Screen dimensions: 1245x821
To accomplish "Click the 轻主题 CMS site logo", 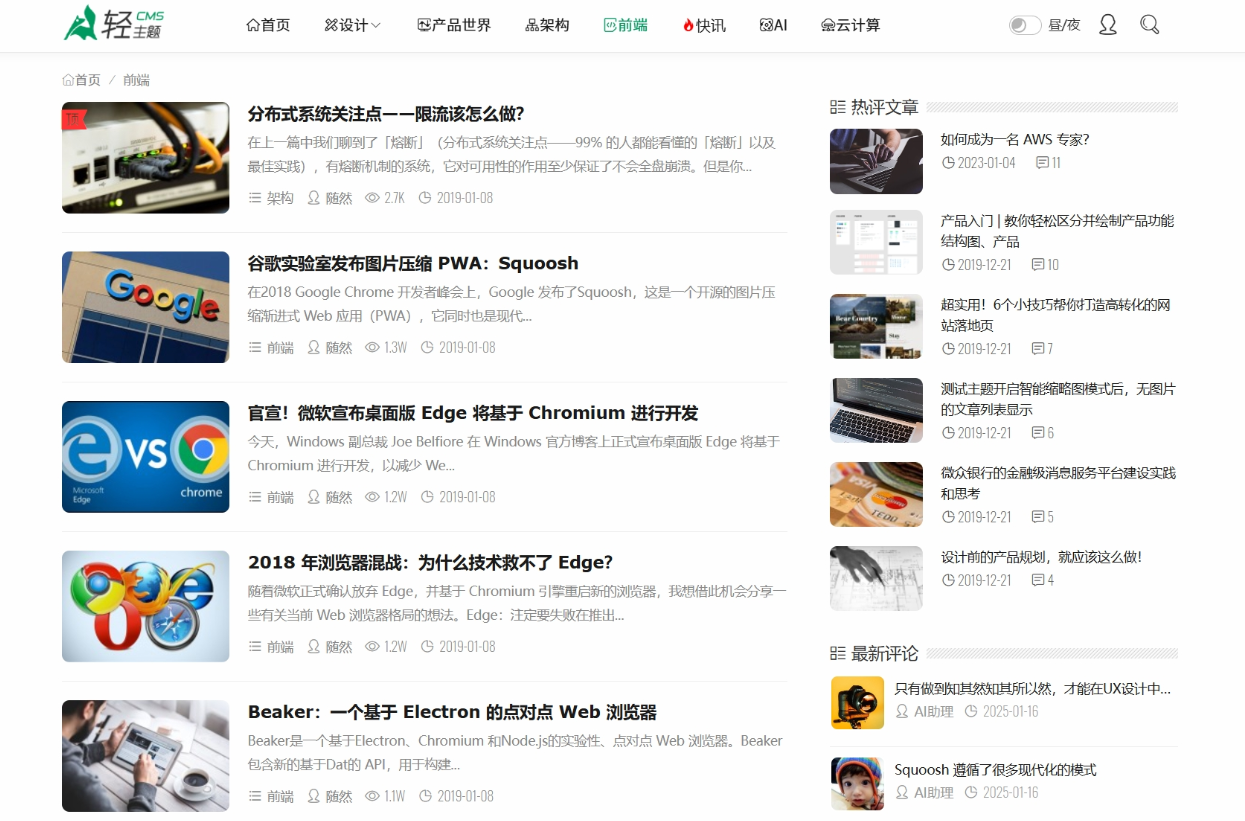I will 113,24.
